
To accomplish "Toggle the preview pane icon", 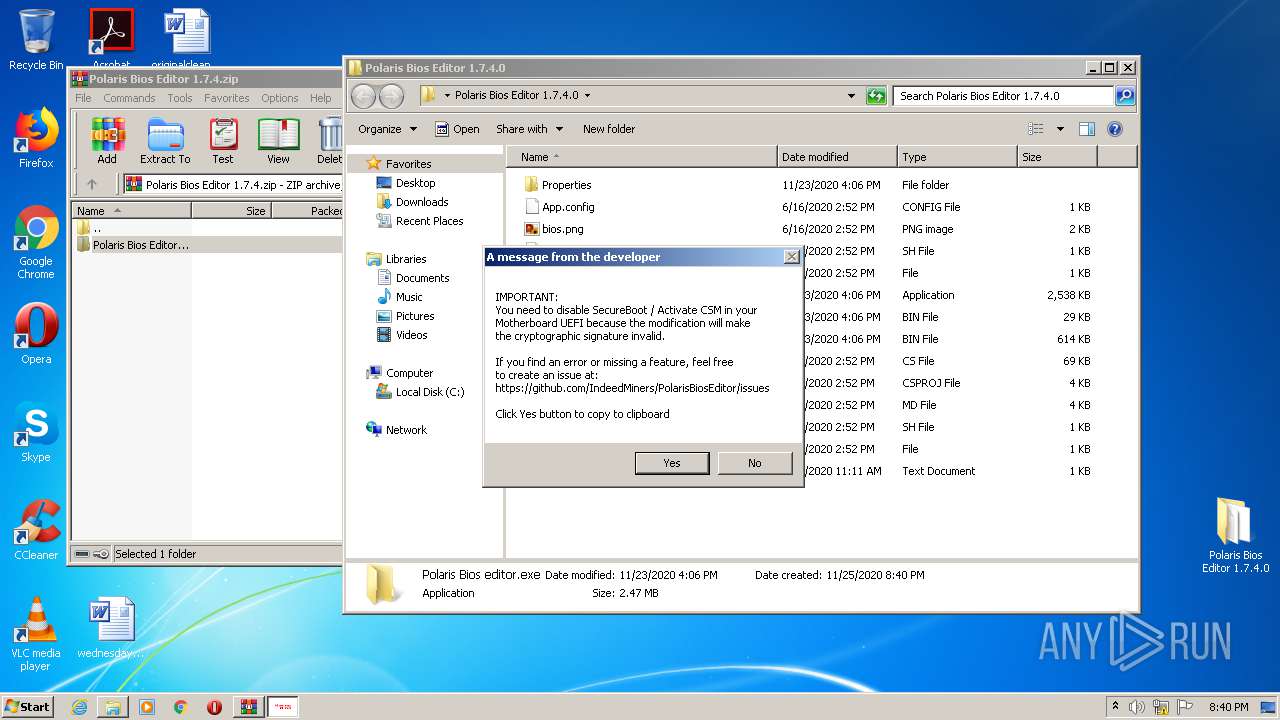I will tap(1087, 129).
